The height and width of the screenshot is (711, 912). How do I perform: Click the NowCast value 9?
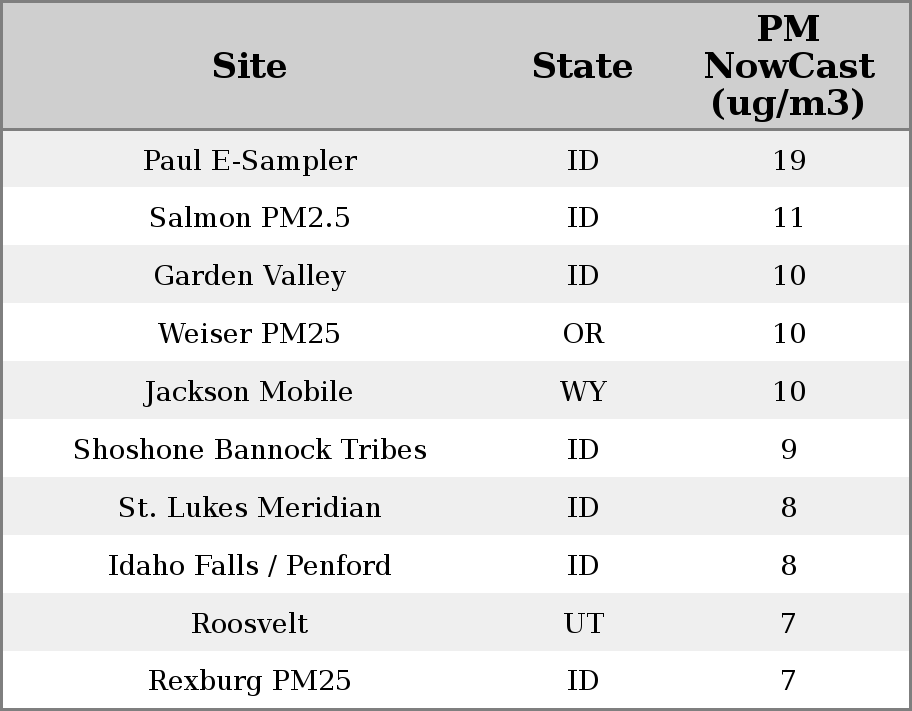788,450
